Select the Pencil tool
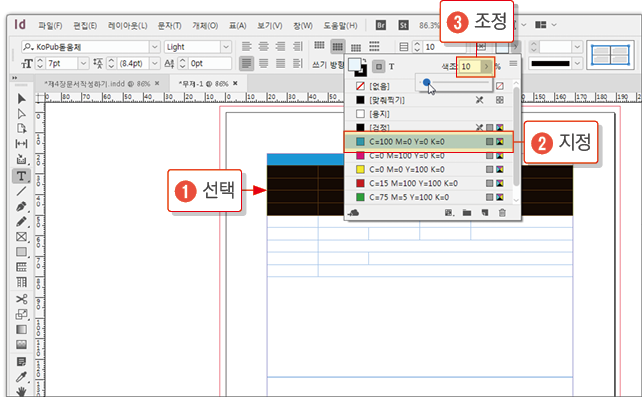The image size is (642, 397). tap(21, 222)
